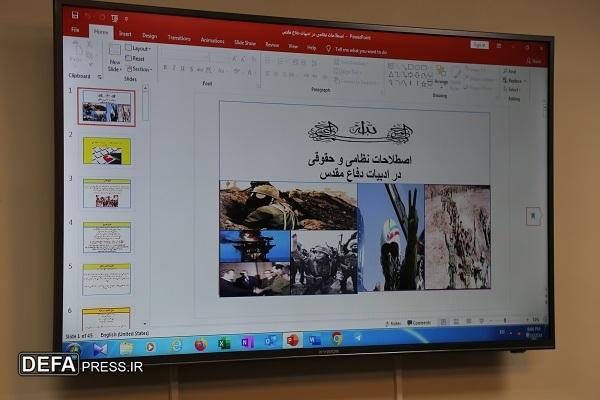Click the Tell me what you want to do box
The image size is (600, 400).
[357, 51]
